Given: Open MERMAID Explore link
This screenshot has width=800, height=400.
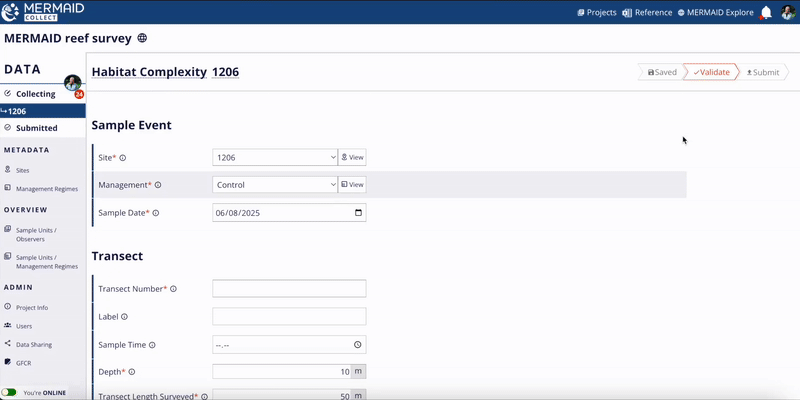Looking at the screenshot, I should [x=716, y=13].
